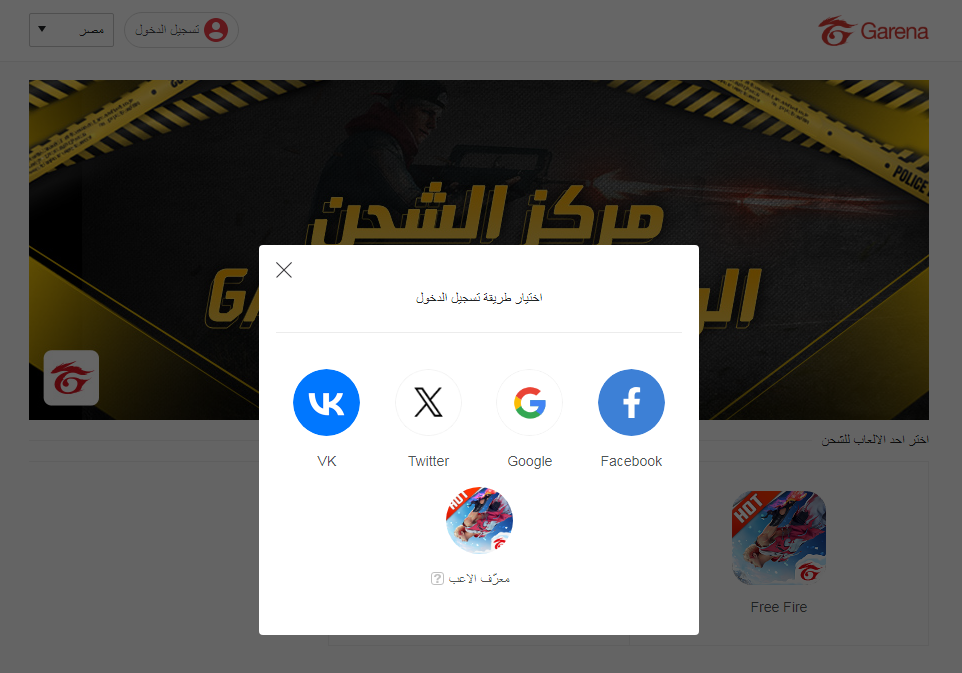Click the Twitter text label
The height and width of the screenshot is (673, 962).
(x=428, y=461)
